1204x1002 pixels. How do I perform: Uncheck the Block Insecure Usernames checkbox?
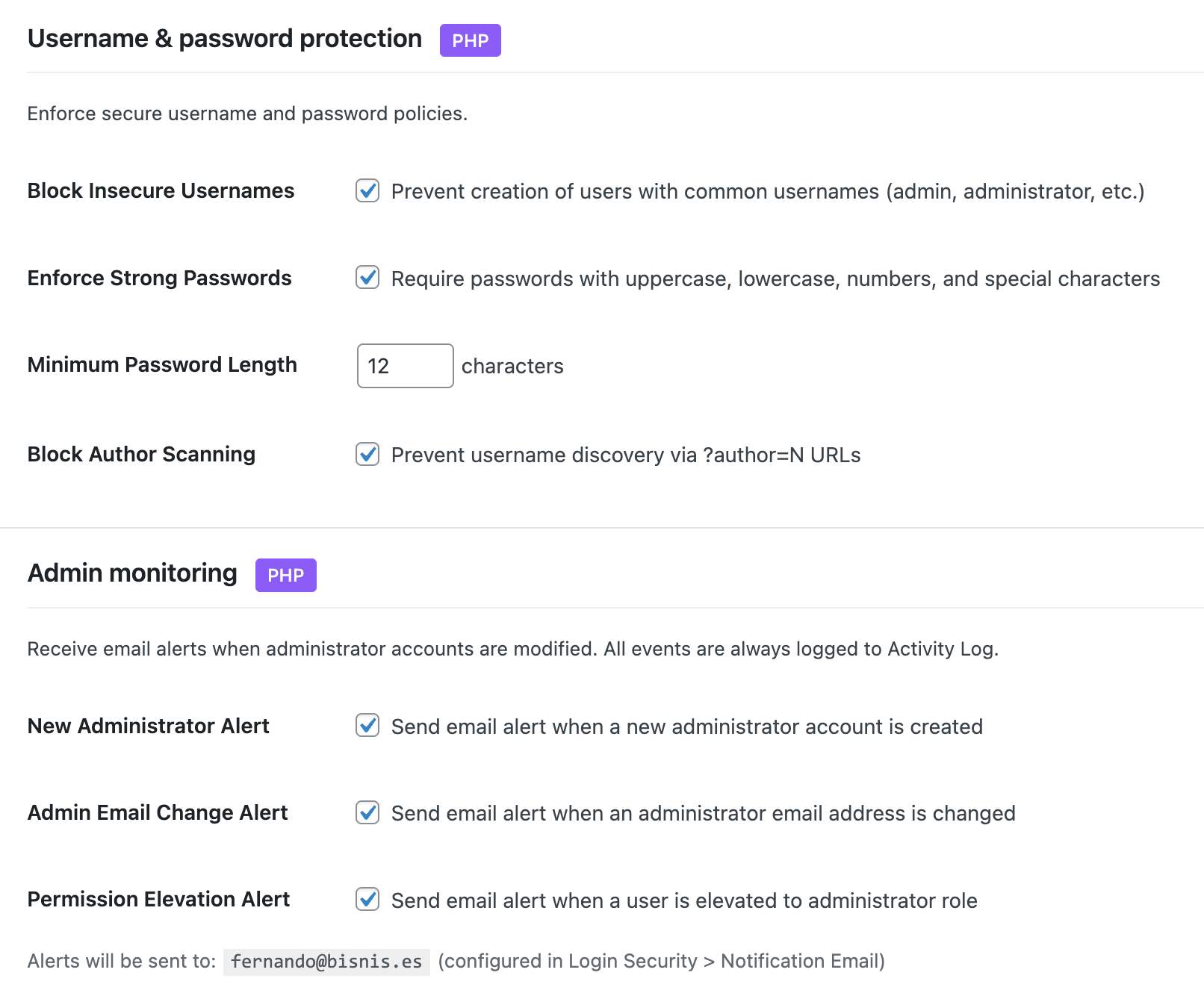pos(367,191)
